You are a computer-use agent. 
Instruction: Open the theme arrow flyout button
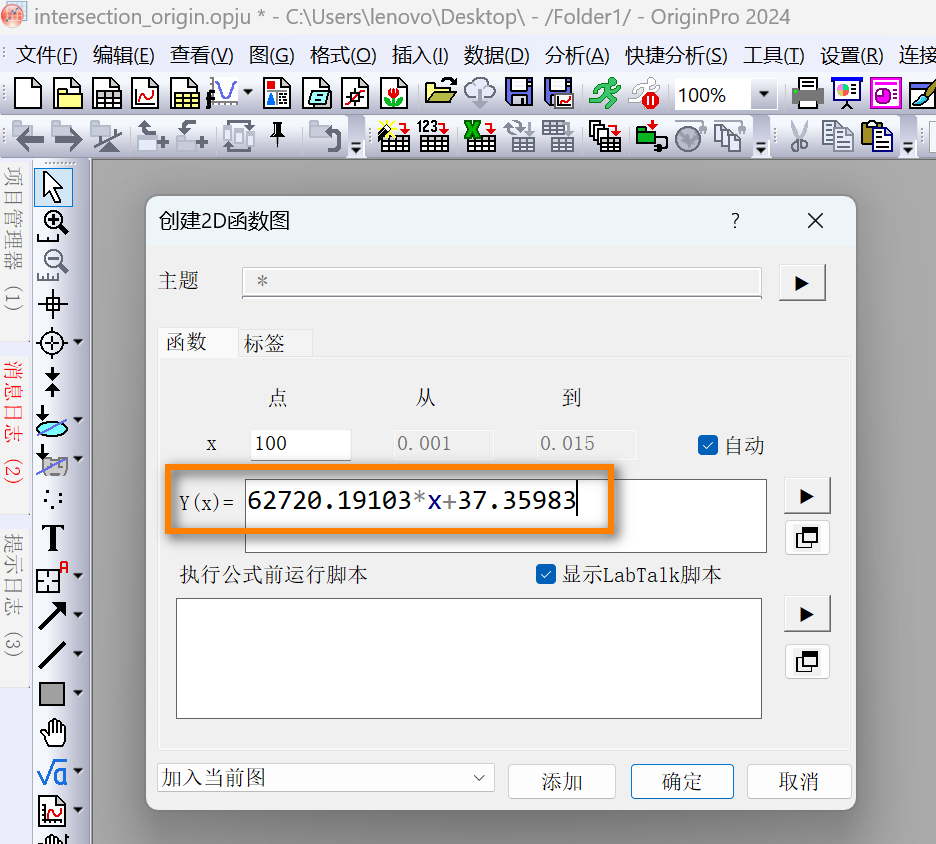(x=801, y=283)
